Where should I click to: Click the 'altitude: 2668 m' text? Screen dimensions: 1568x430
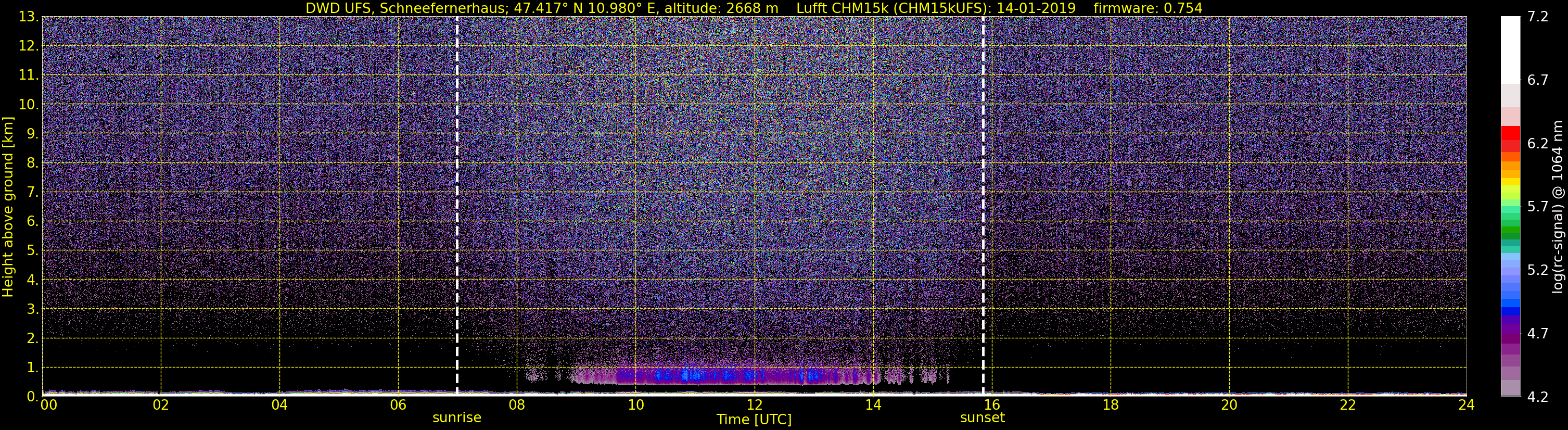coord(721,8)
